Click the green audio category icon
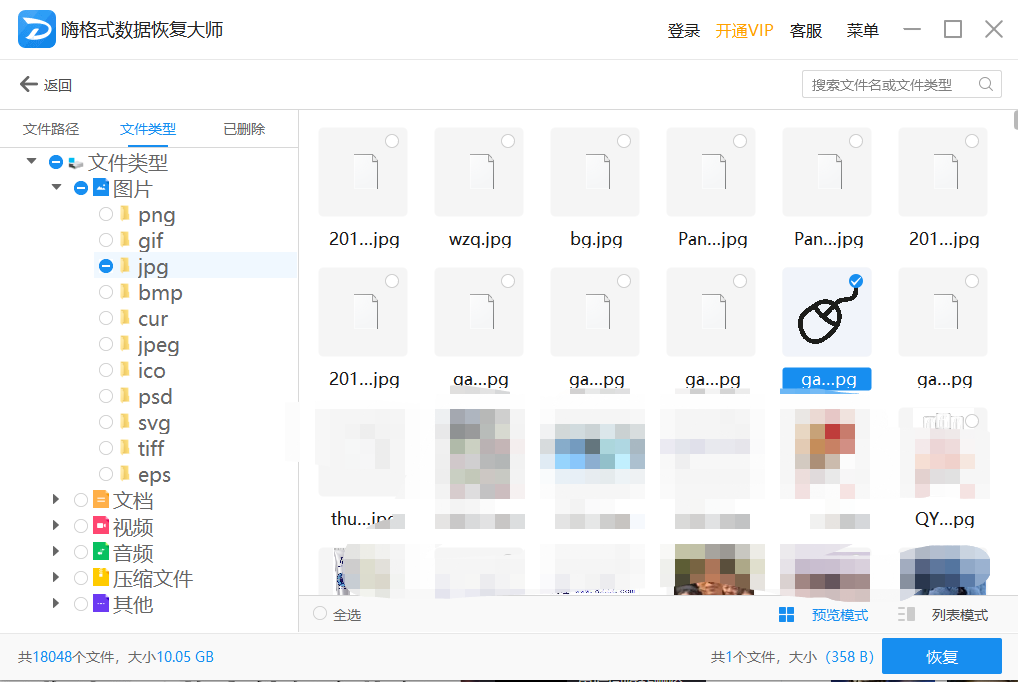The image size is (1018, 682). coord(101,552)
